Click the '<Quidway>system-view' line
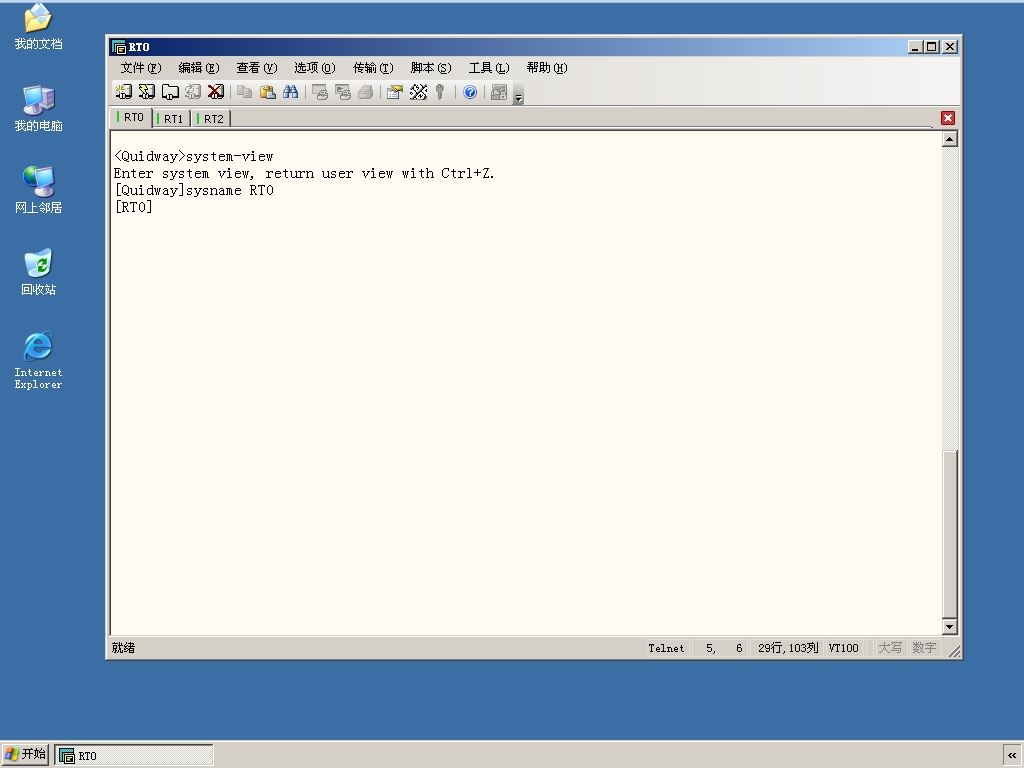The image size is (1024, 768). [193, 156]
